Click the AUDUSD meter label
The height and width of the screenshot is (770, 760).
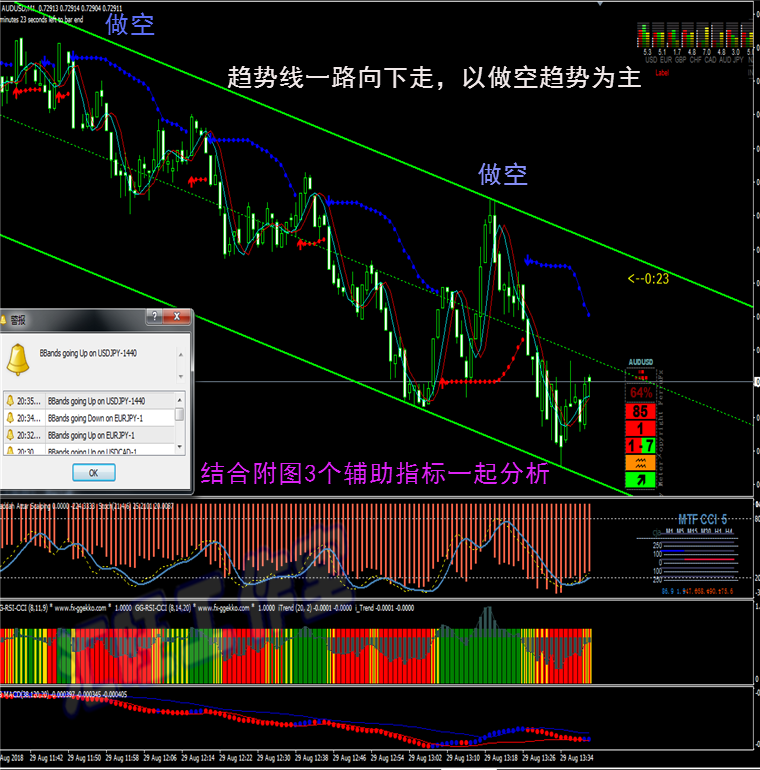[x=641, y=362]
